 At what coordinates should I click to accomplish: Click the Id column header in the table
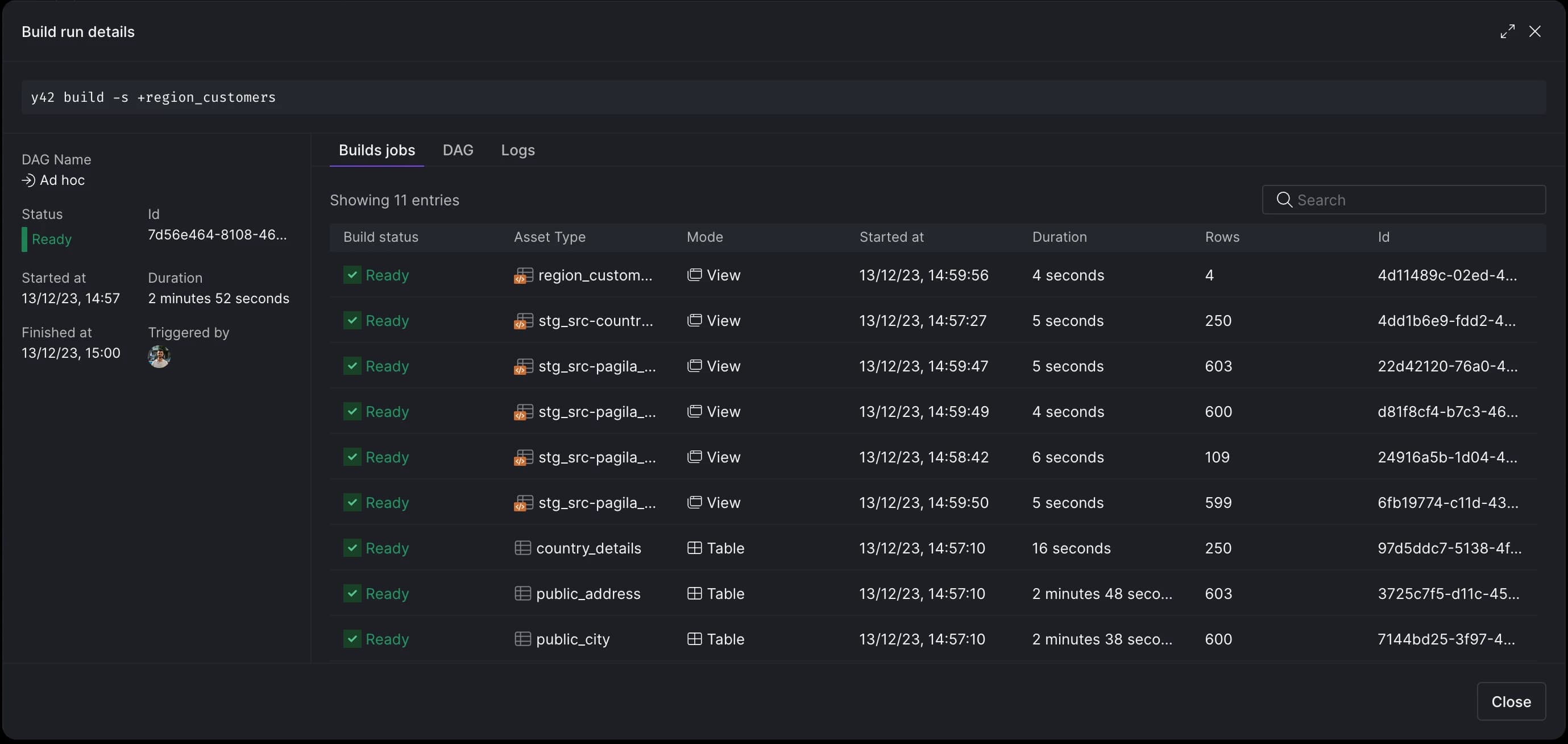coord(1383,237)
